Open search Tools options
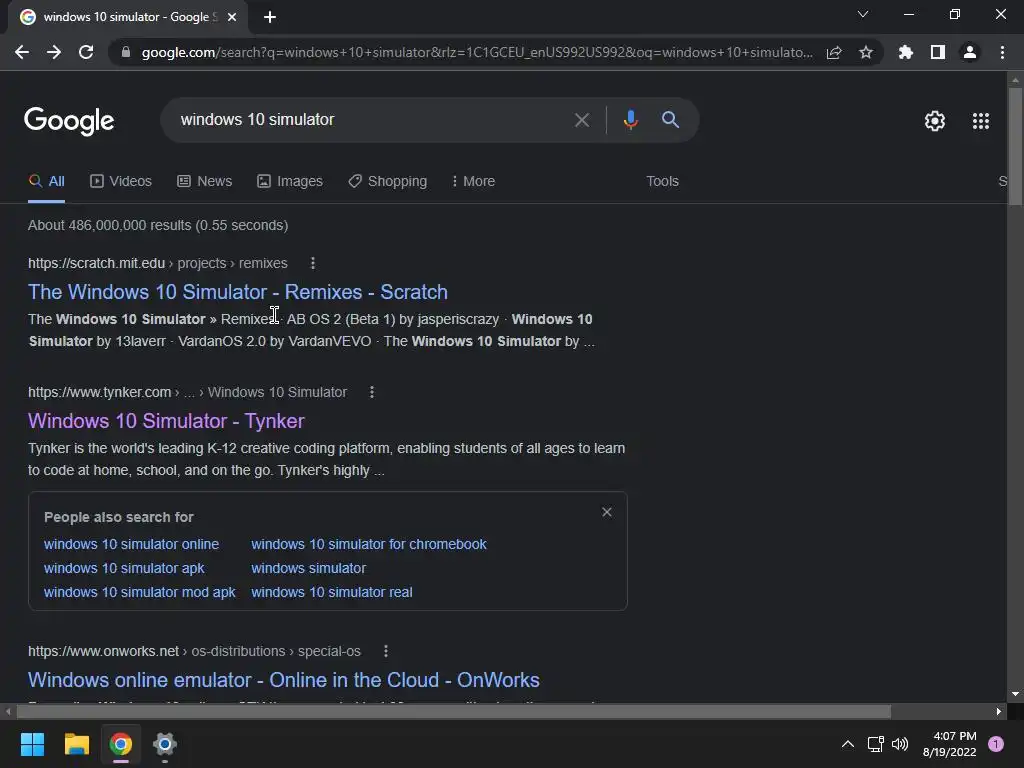 click(662, 182)
